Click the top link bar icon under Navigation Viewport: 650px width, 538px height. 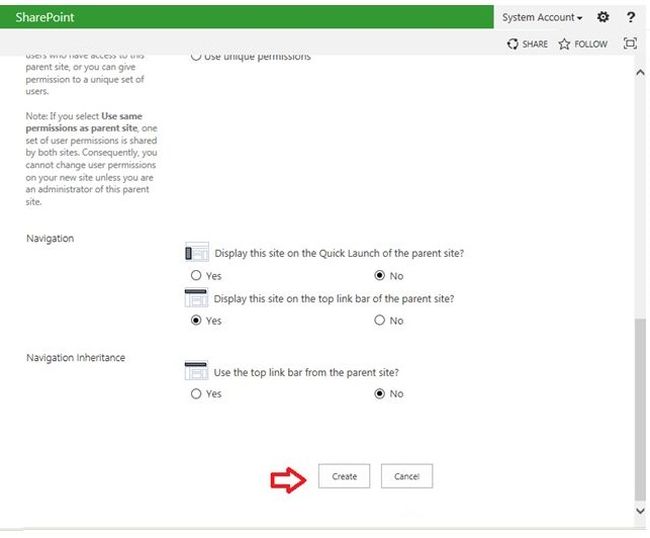coord(196,298)
